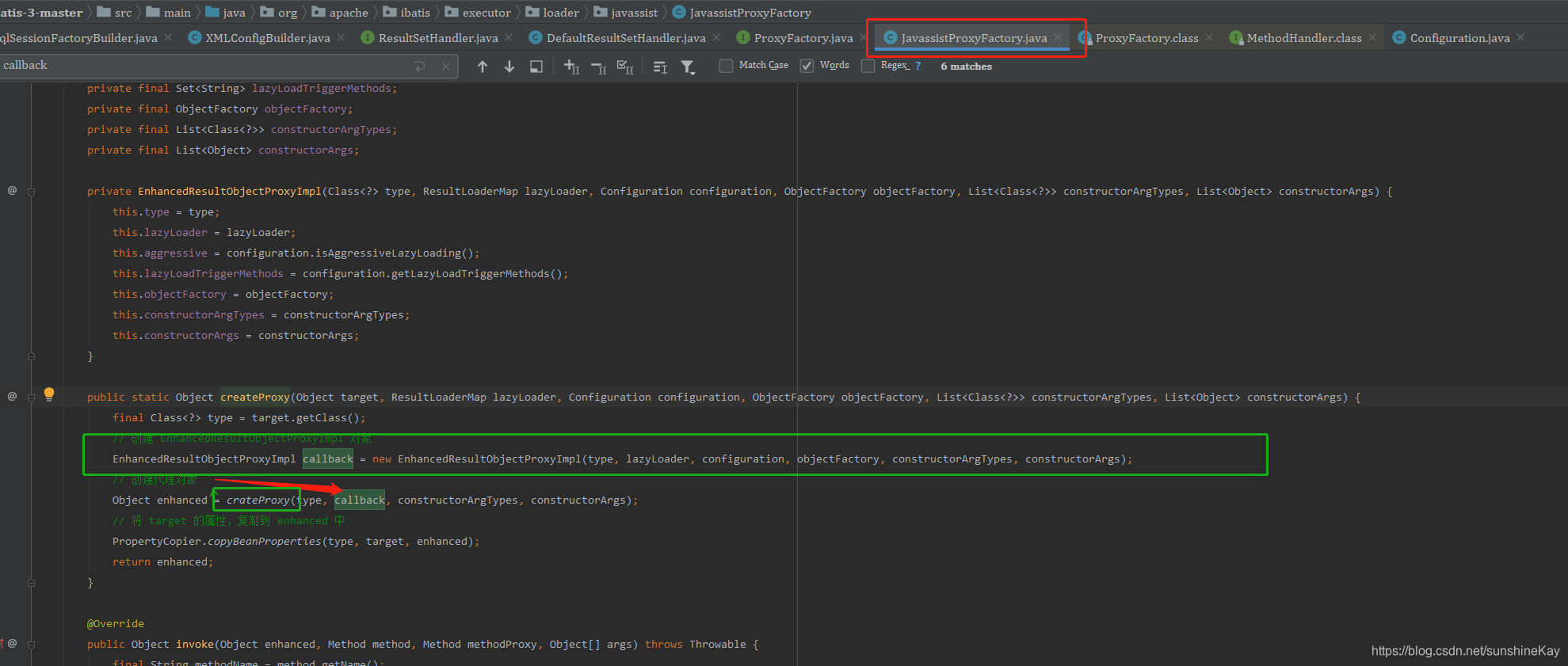Viewport: 1568px width, 666px height.
Task: Click executor breadcrumb folder
Action: tap(478, 13)
